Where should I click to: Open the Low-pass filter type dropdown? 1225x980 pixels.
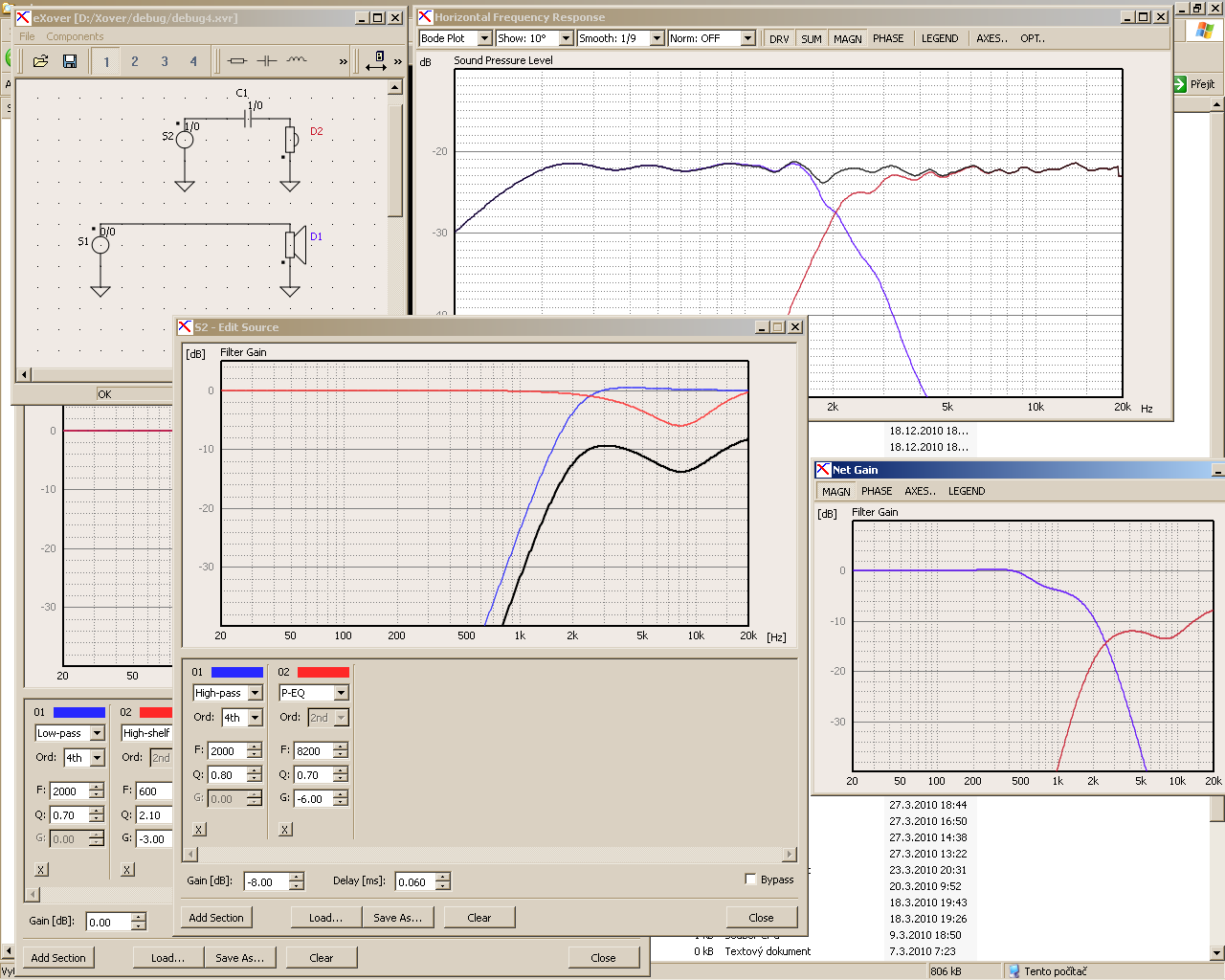coord(70,733)
